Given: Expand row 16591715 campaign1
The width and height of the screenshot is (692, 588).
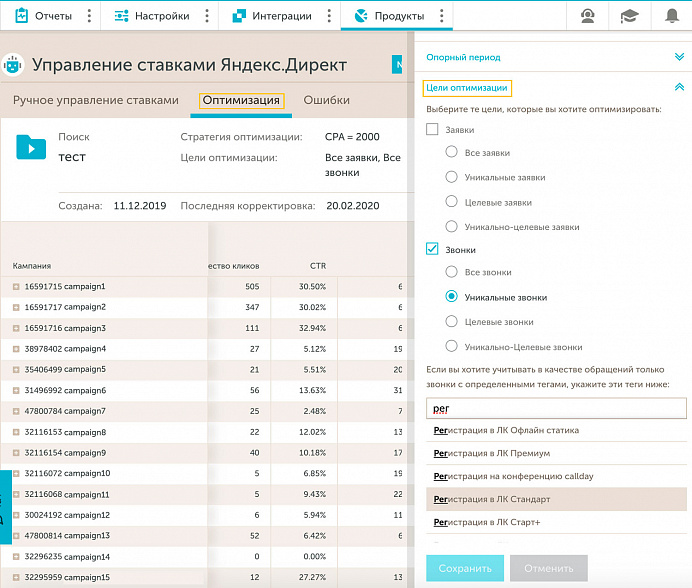Looking at the screenshot, I should pos(16,287).
